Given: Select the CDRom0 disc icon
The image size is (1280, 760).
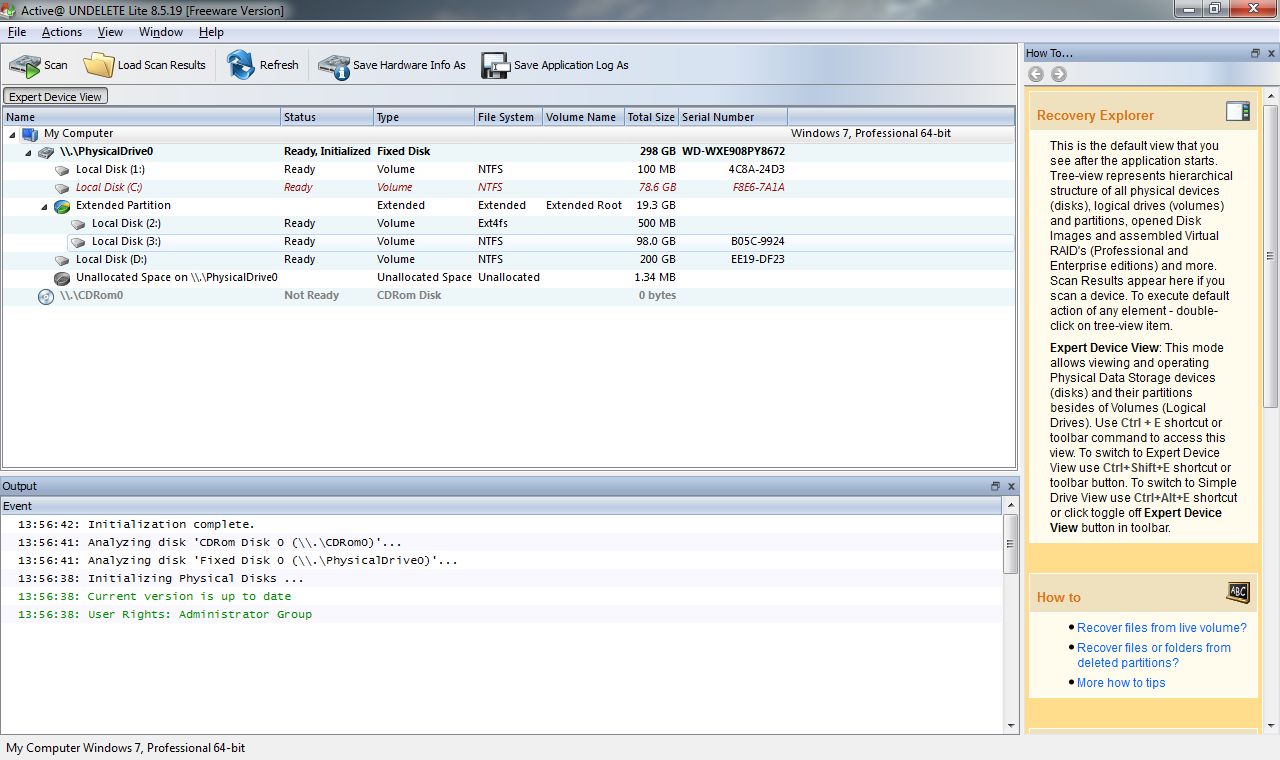Looking at the screenshot, I should [x=46, y=296].
